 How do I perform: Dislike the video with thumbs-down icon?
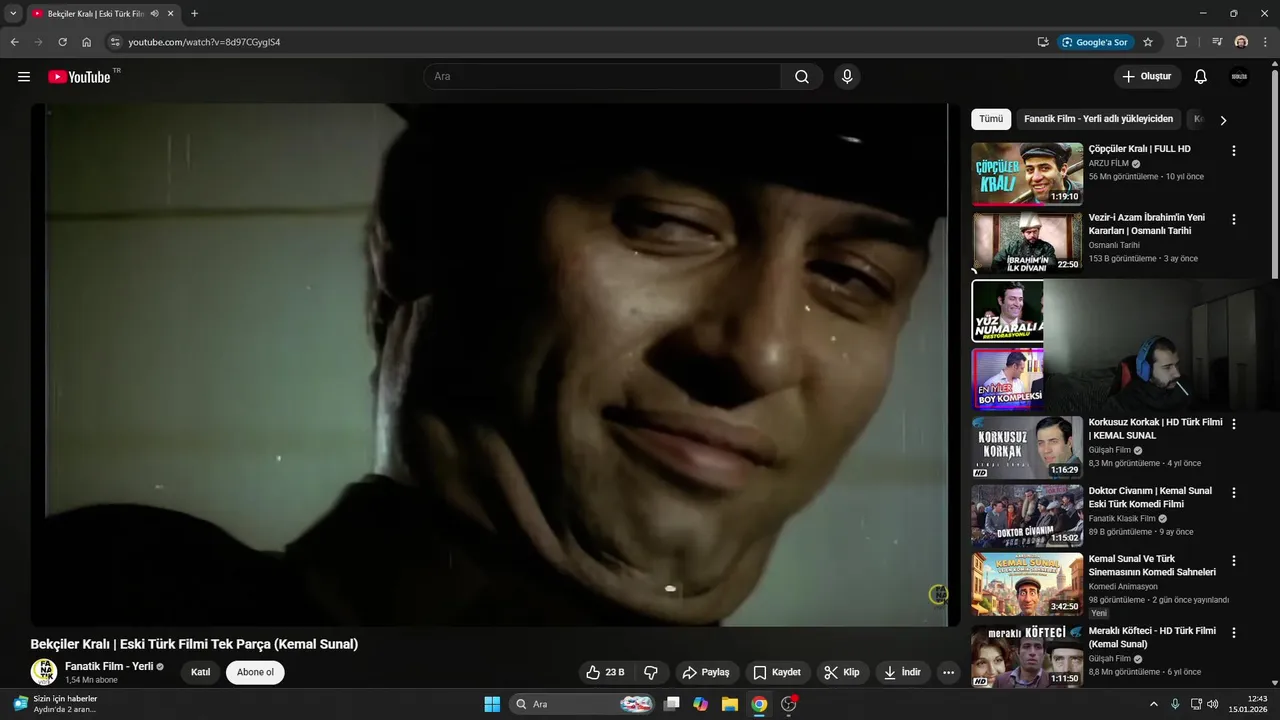[x=651, y=672]
